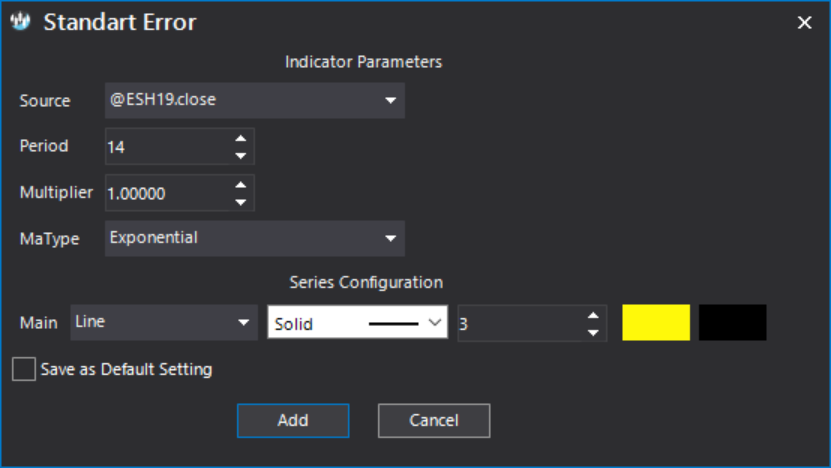
Task: Open the Solid line style combo box
Action: [358, 322]
